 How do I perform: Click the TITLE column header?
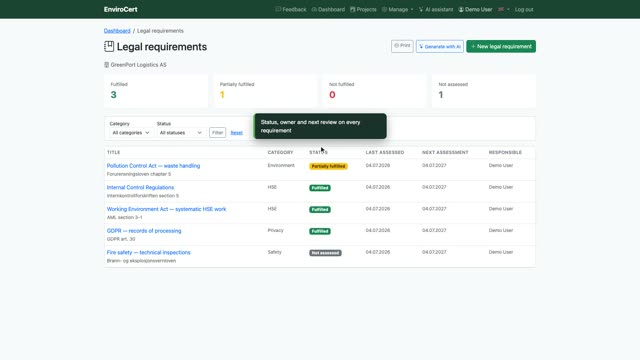(x=113, y=152)
